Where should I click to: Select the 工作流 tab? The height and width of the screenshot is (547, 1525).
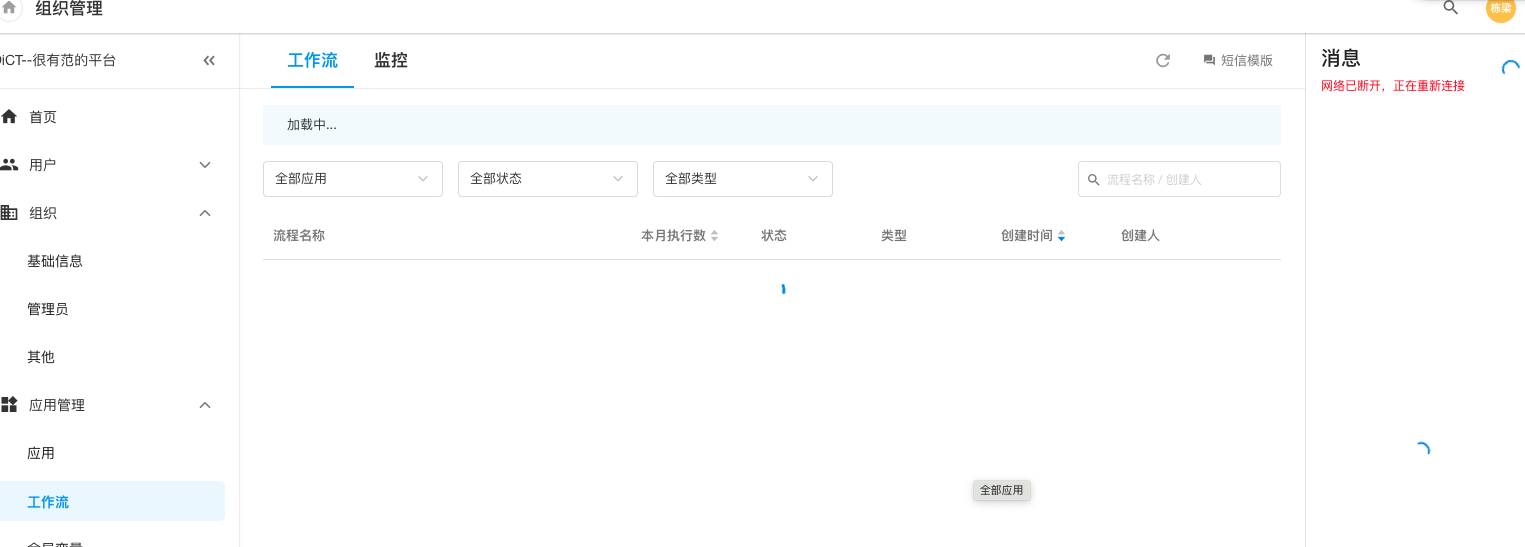click(312, 60)
